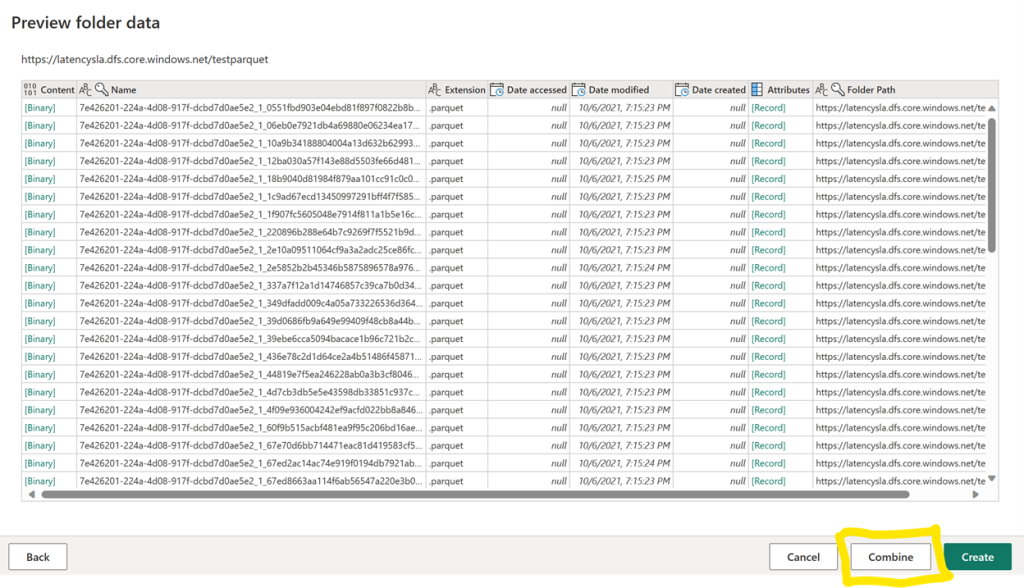Viewport: 1024px width, 588px height.
Task: Click the green Create button
Action: 977,557
